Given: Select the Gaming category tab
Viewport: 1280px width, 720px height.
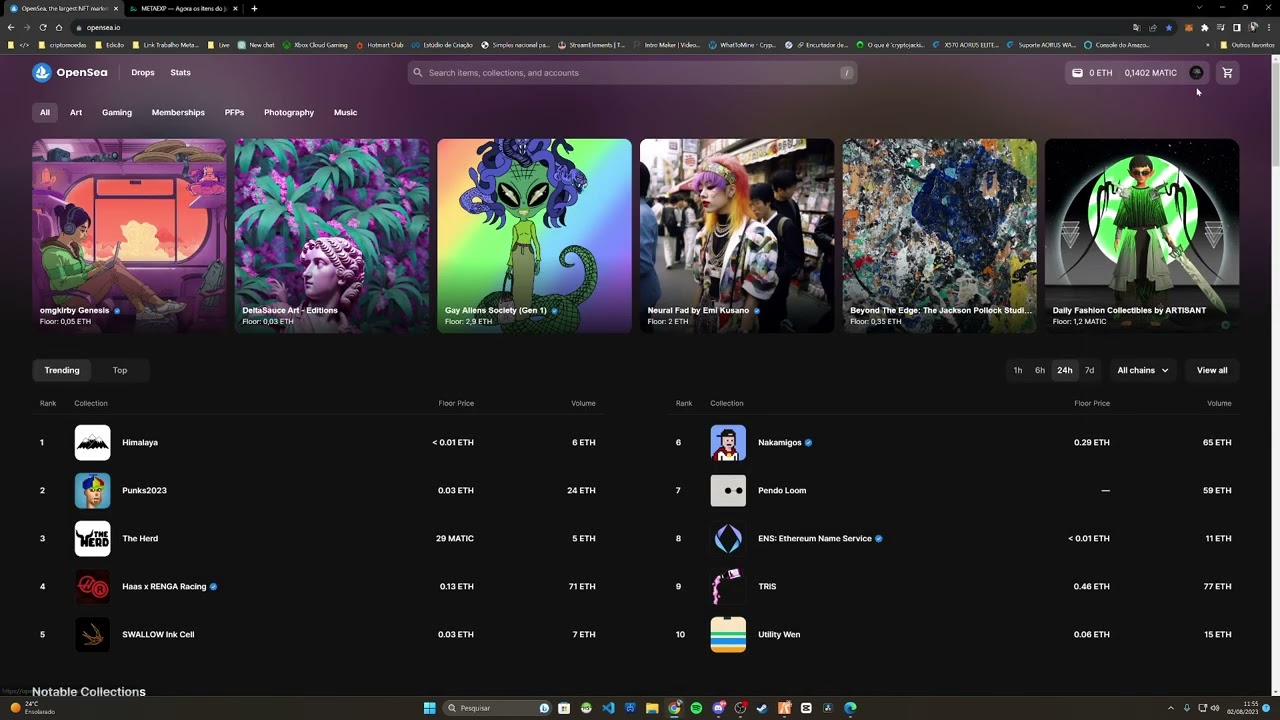Looking at the screenshot, I should pyautogui.click(x=117, y=113).
